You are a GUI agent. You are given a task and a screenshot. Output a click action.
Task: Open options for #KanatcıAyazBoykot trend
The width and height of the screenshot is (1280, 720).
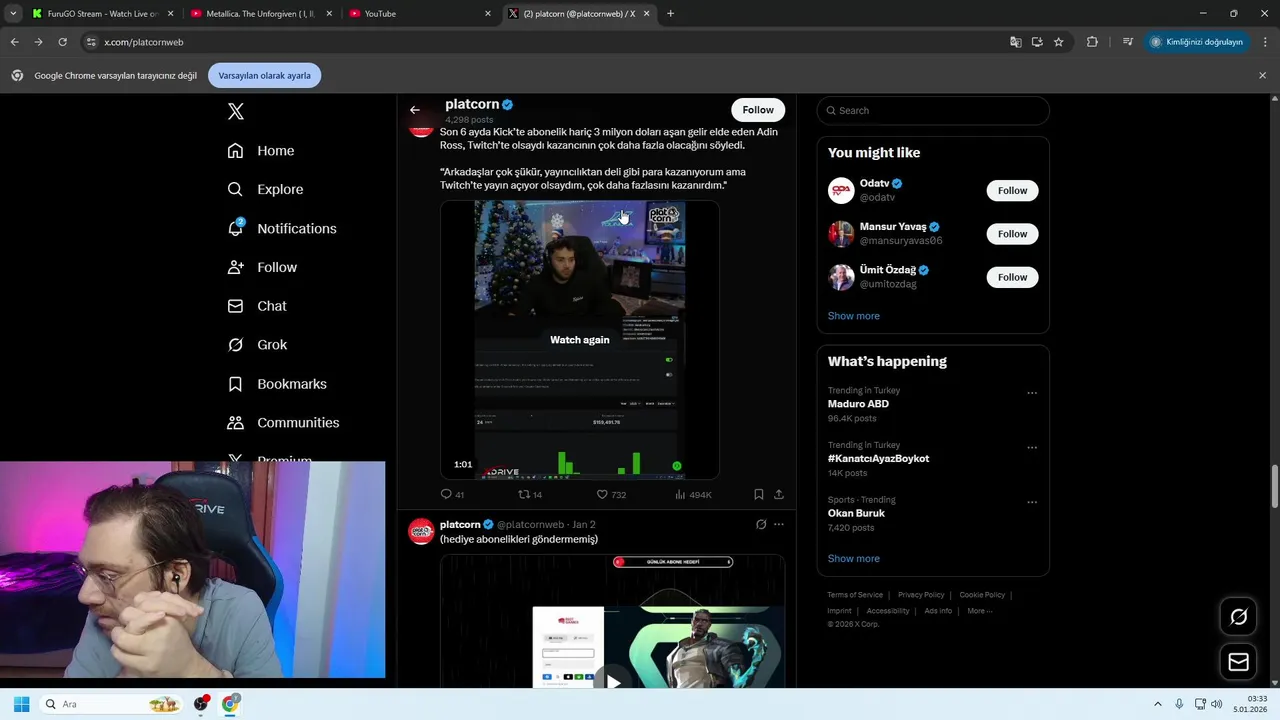pyautogui.click(x=1032, y=448)
